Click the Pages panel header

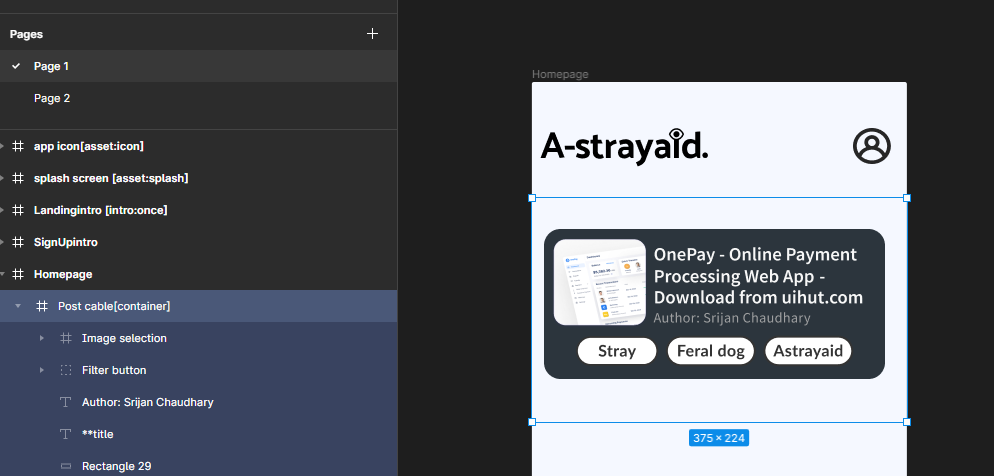point(27,34)
